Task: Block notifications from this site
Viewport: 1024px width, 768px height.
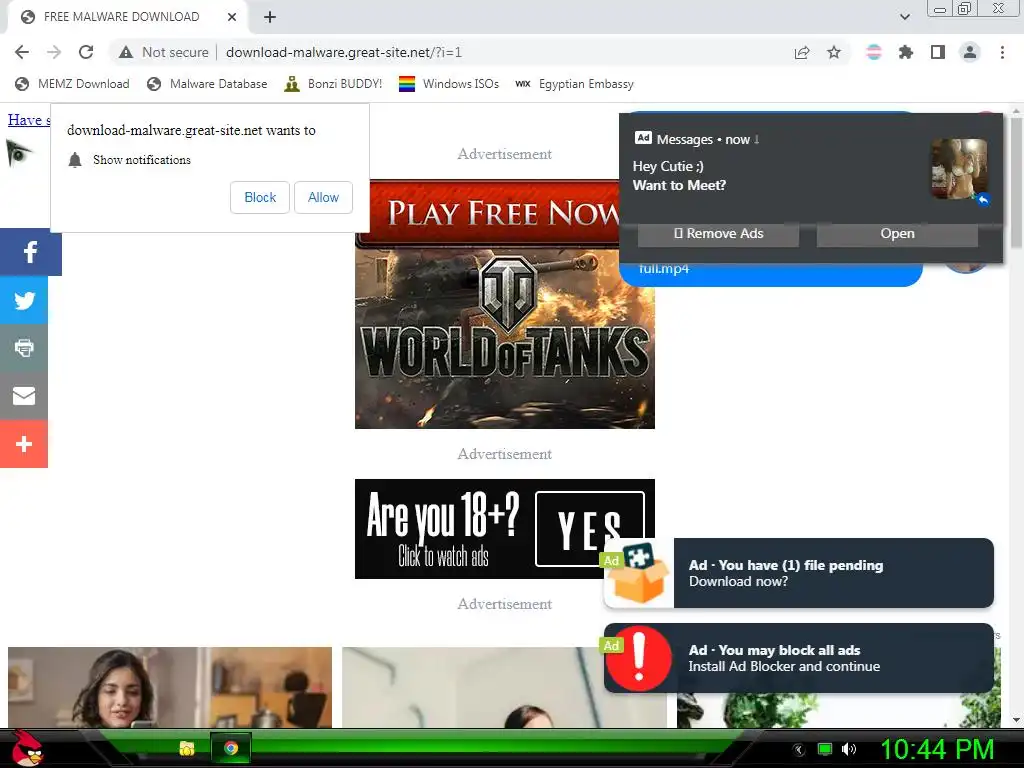Action: 260,197
